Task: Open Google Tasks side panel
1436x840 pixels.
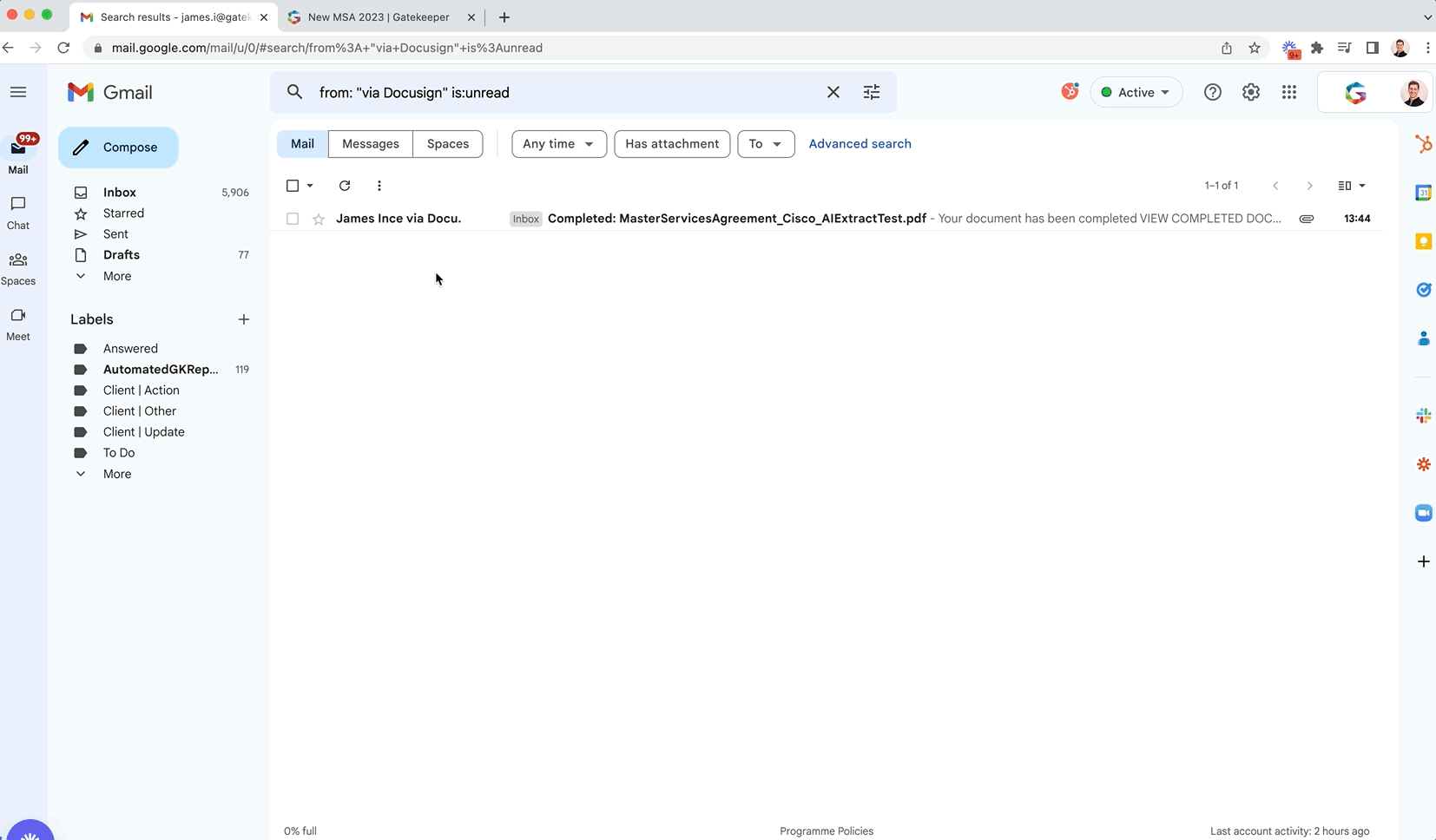Action: click(x=1423, y=290)
